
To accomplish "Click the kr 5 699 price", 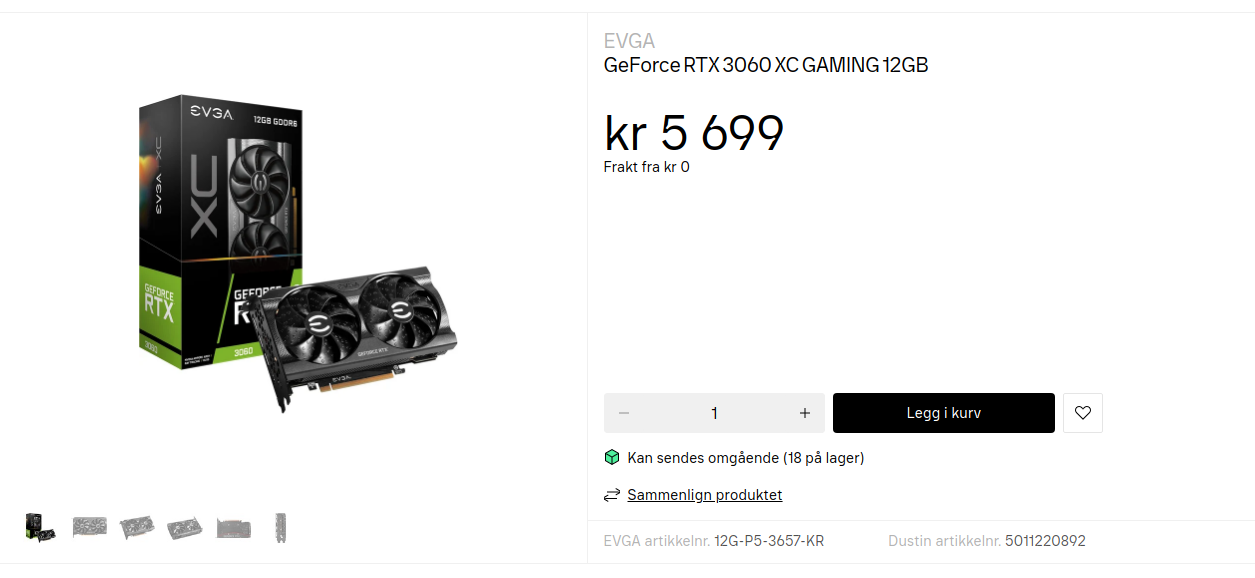I will (x=694, y=133).
